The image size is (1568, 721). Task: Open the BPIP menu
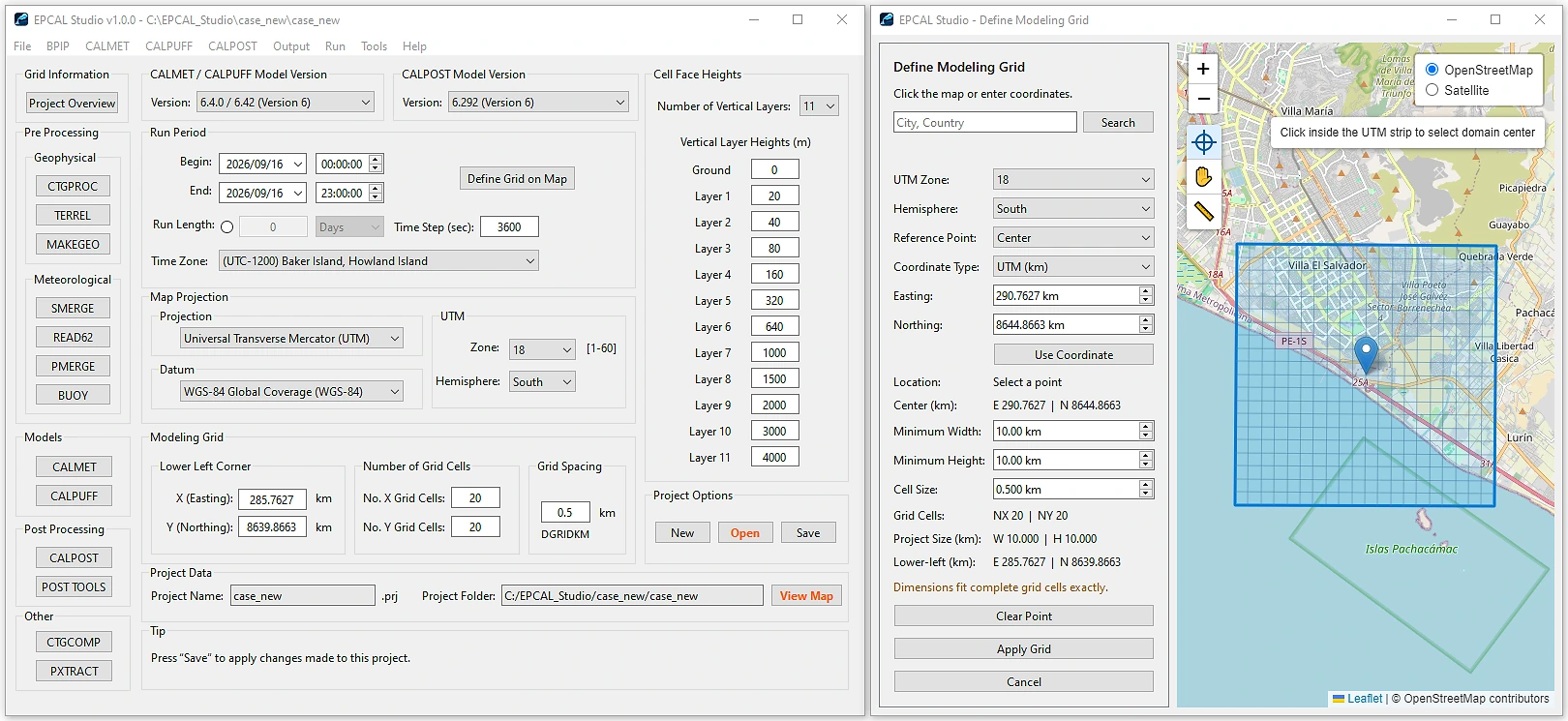point(58,46)
